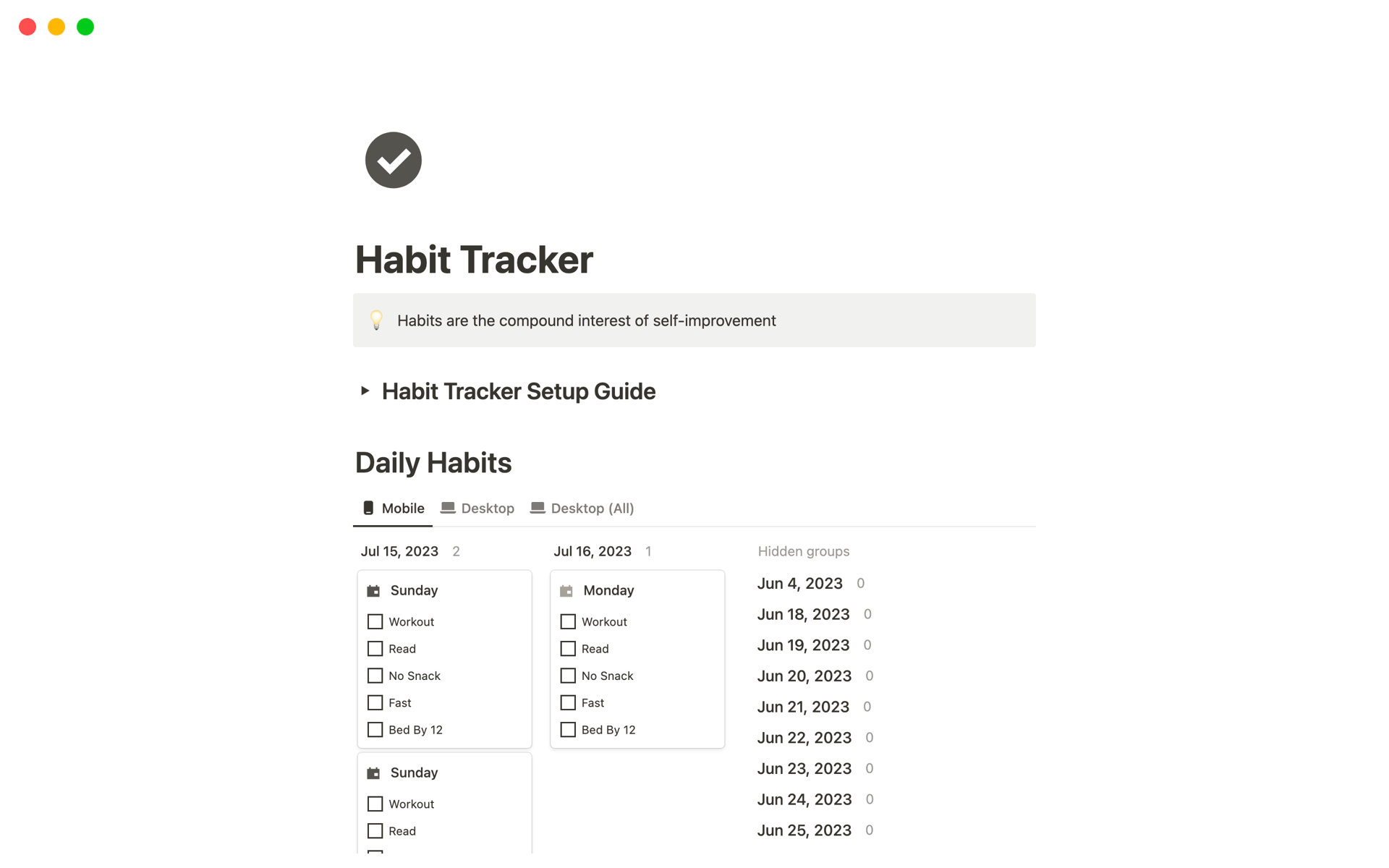Click the Desktop All view icon
The image size is (1389, 868).
[538, 507]
